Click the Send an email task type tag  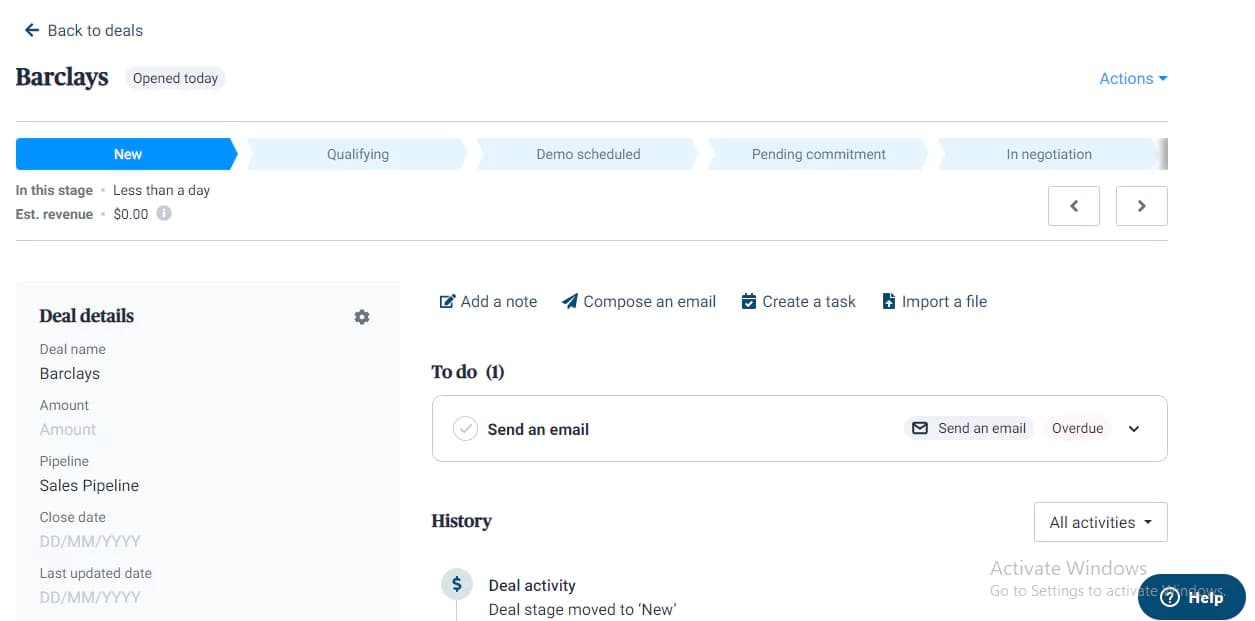click(x=969, y=428)
